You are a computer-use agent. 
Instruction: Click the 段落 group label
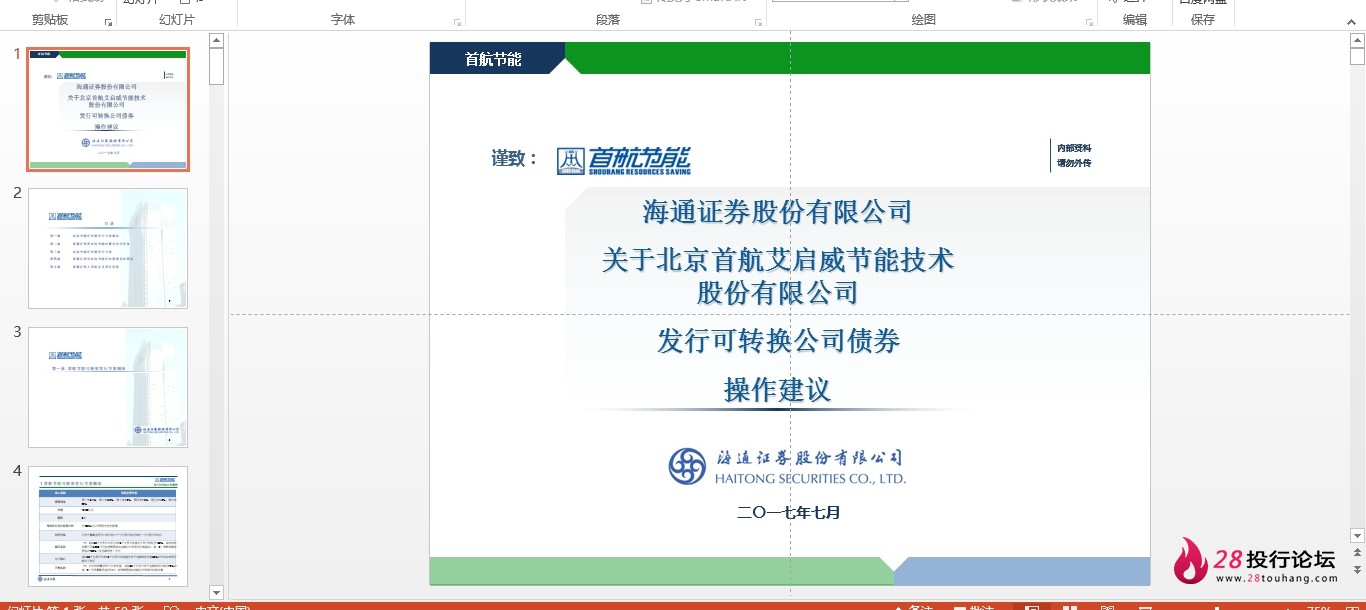pyautogui.click(x=608, y=20)
